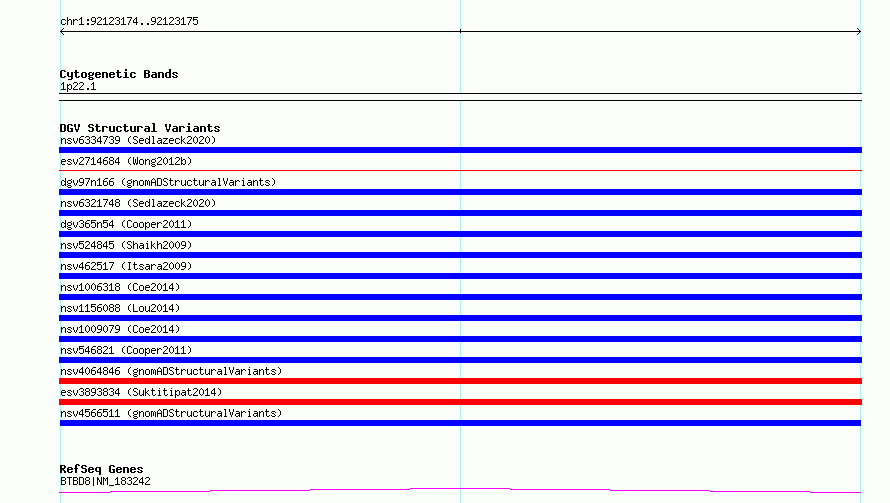Screen dimensions: 890x503
Task: Open the DGV Structural Variants track title
Action: (140, 128)
